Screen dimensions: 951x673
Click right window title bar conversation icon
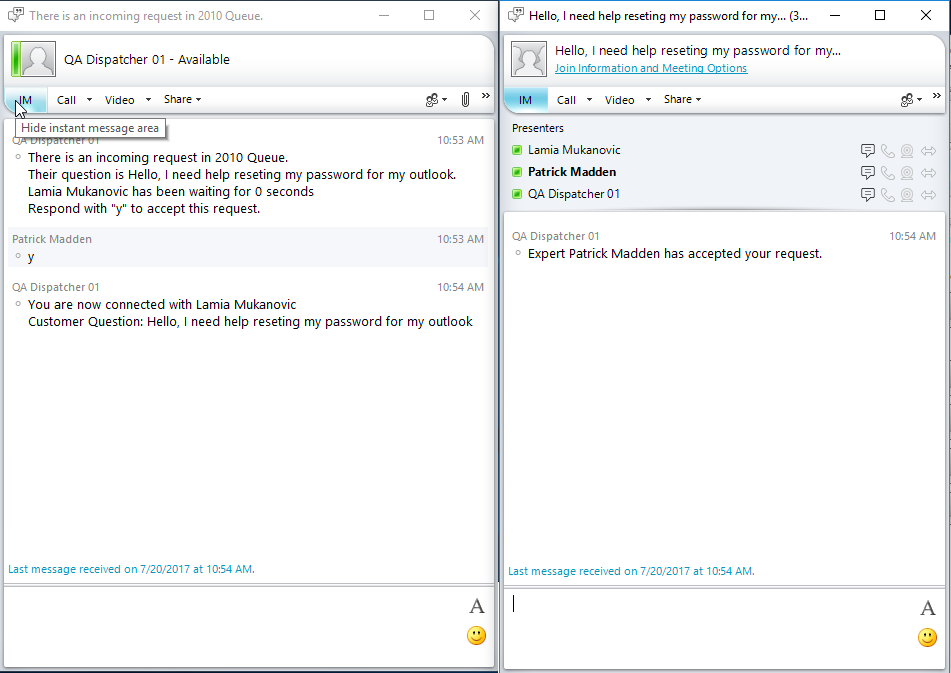coord(516,15)
